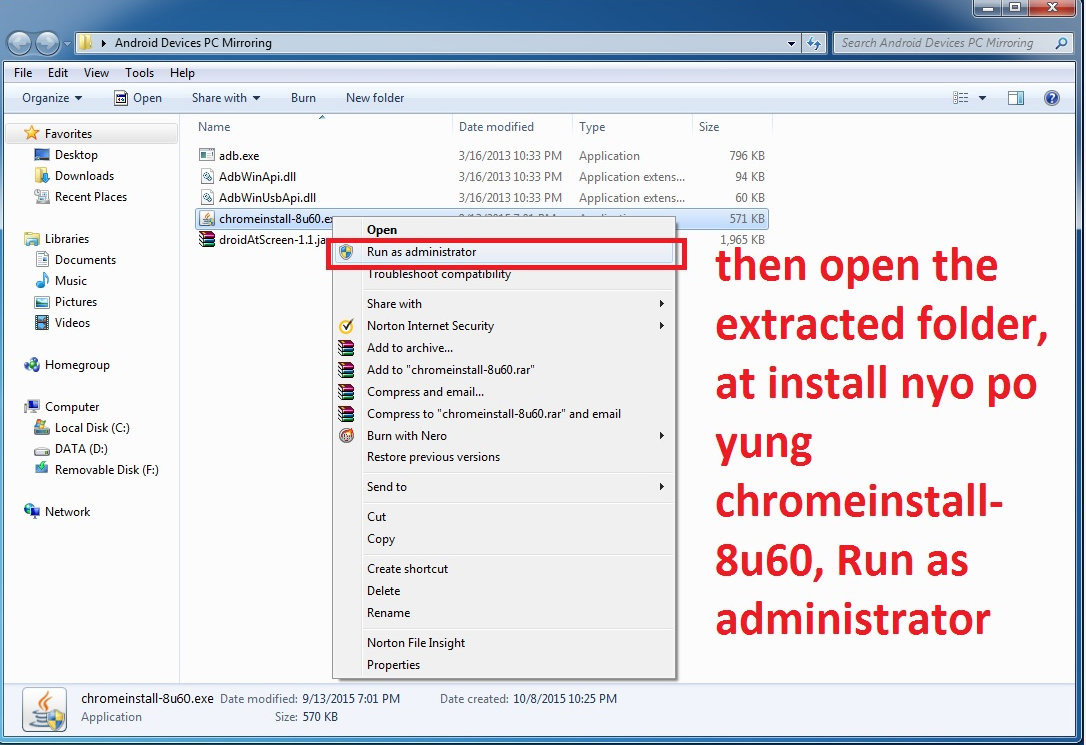
Task: Choose Add to archive...
Action: [x=504, y=348]
